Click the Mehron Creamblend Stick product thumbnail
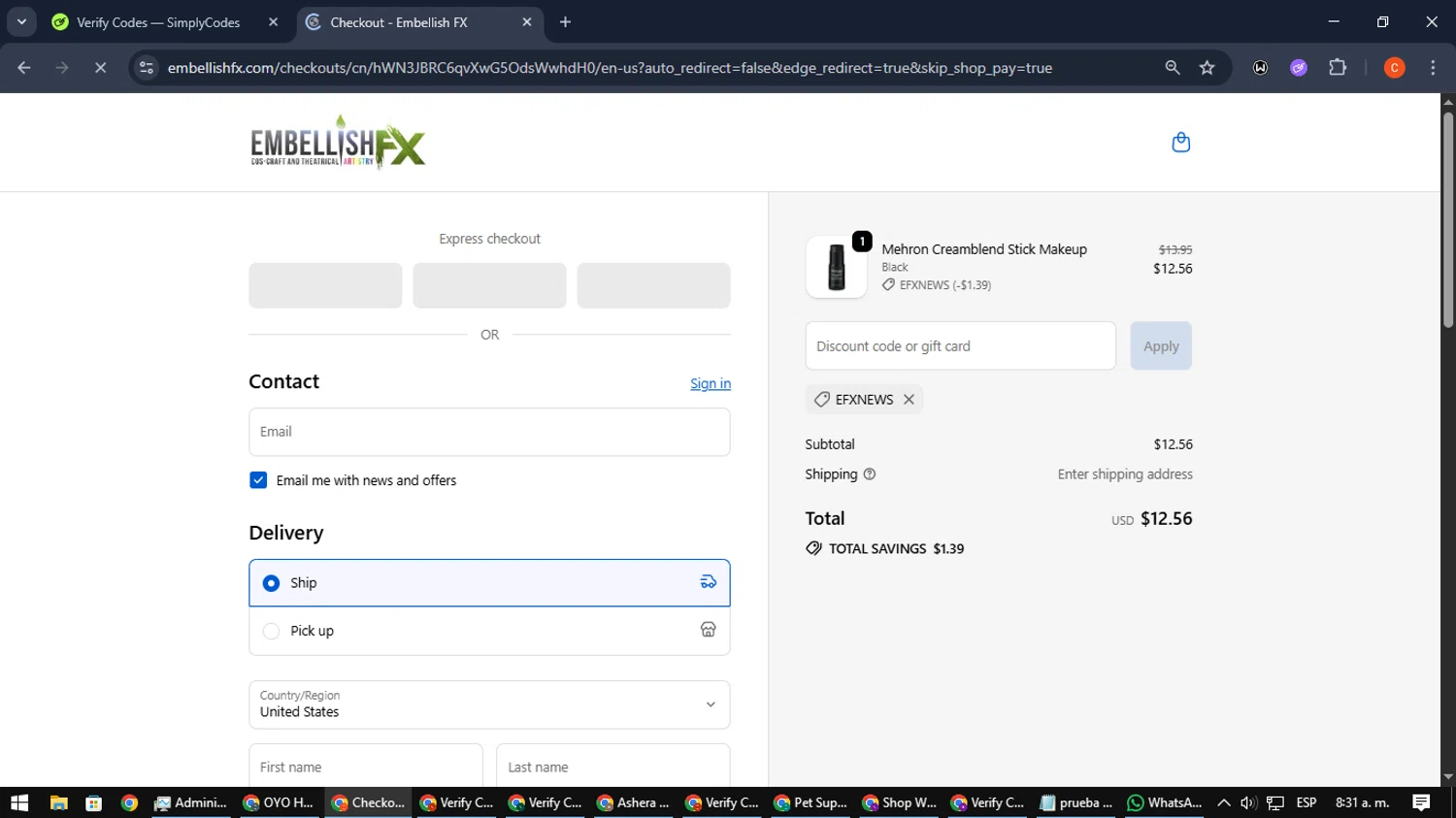Image resolution: width=1456 pixels, height=818 pixels. pos(836,267)
